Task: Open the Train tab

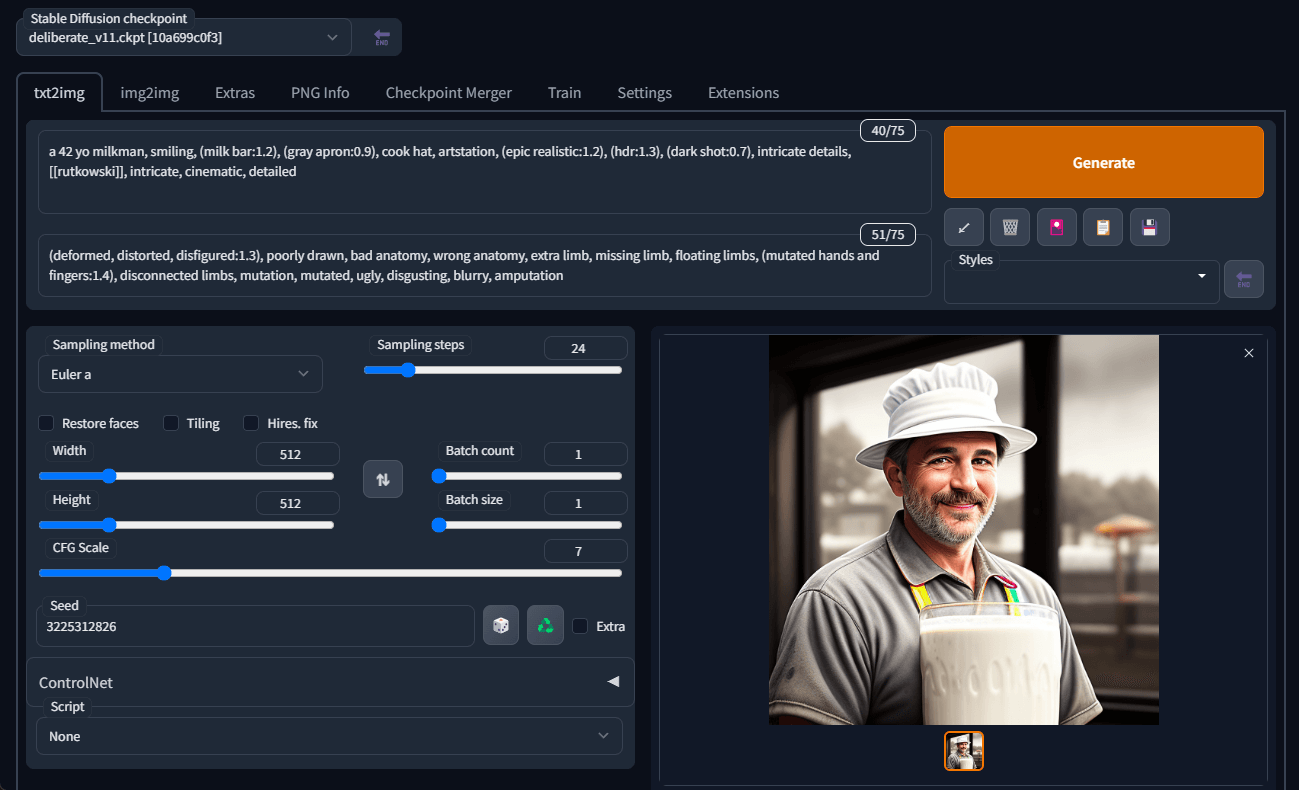Action: (564, 93)
